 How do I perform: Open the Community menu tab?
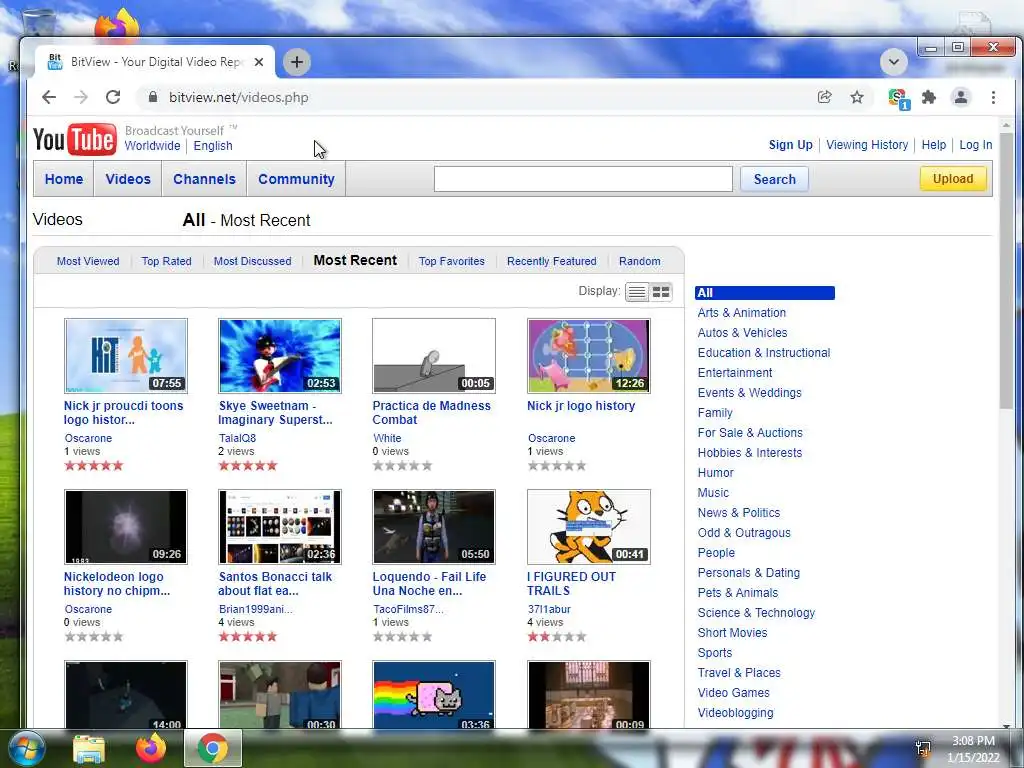[x=296, y=179]
